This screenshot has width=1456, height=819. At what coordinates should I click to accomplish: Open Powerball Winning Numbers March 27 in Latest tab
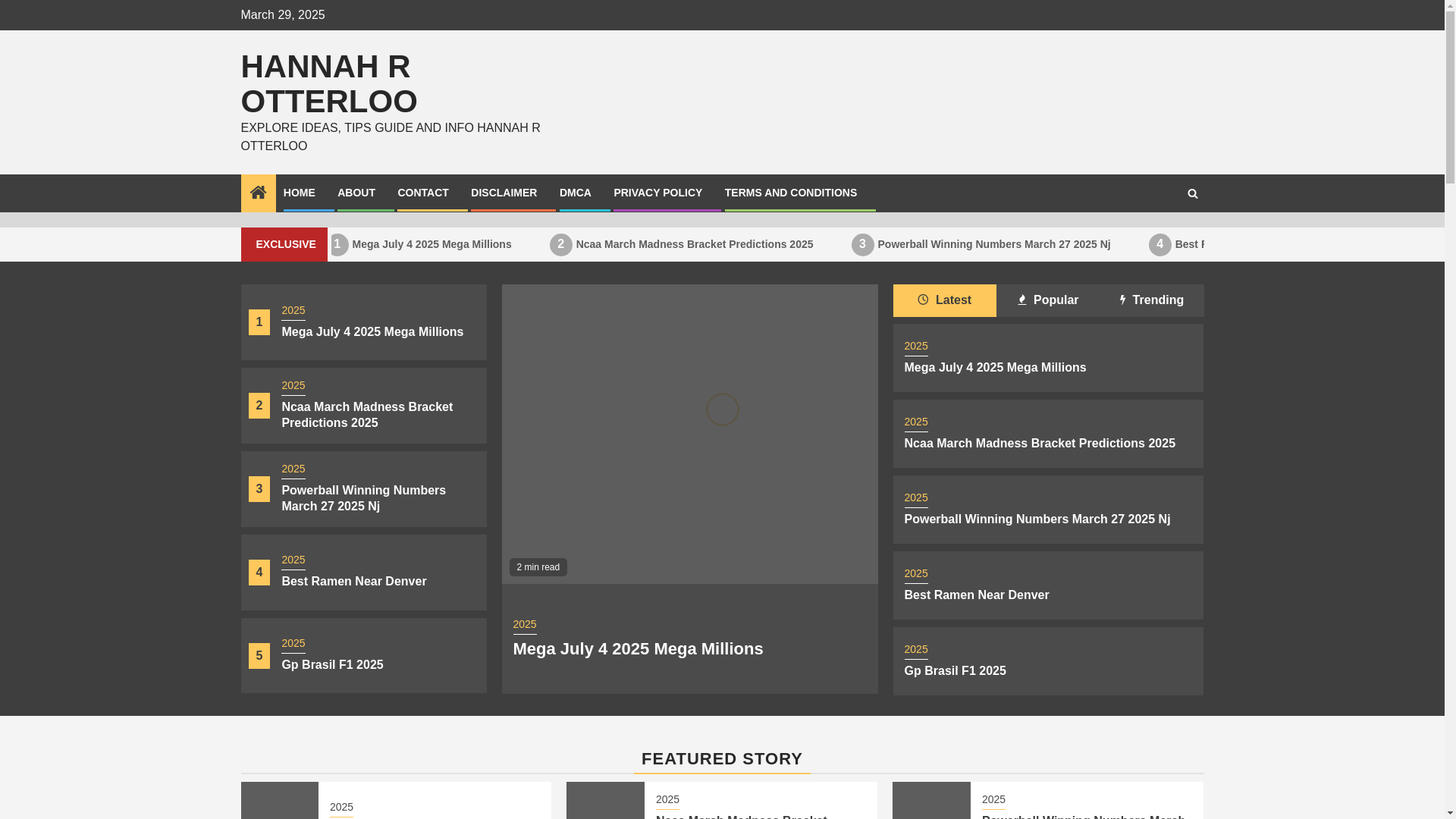(x=1037, y=519)
